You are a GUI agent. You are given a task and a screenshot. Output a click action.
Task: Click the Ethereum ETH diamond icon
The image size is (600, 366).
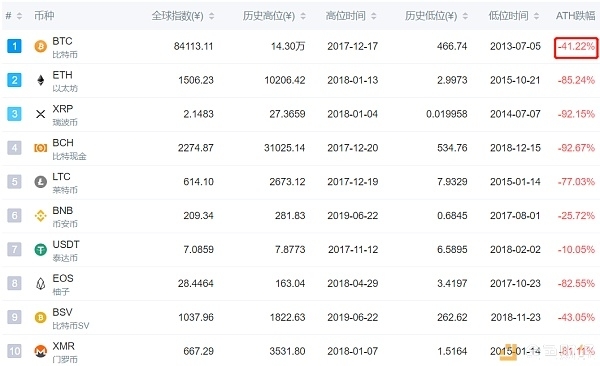[x=41, y=80]
